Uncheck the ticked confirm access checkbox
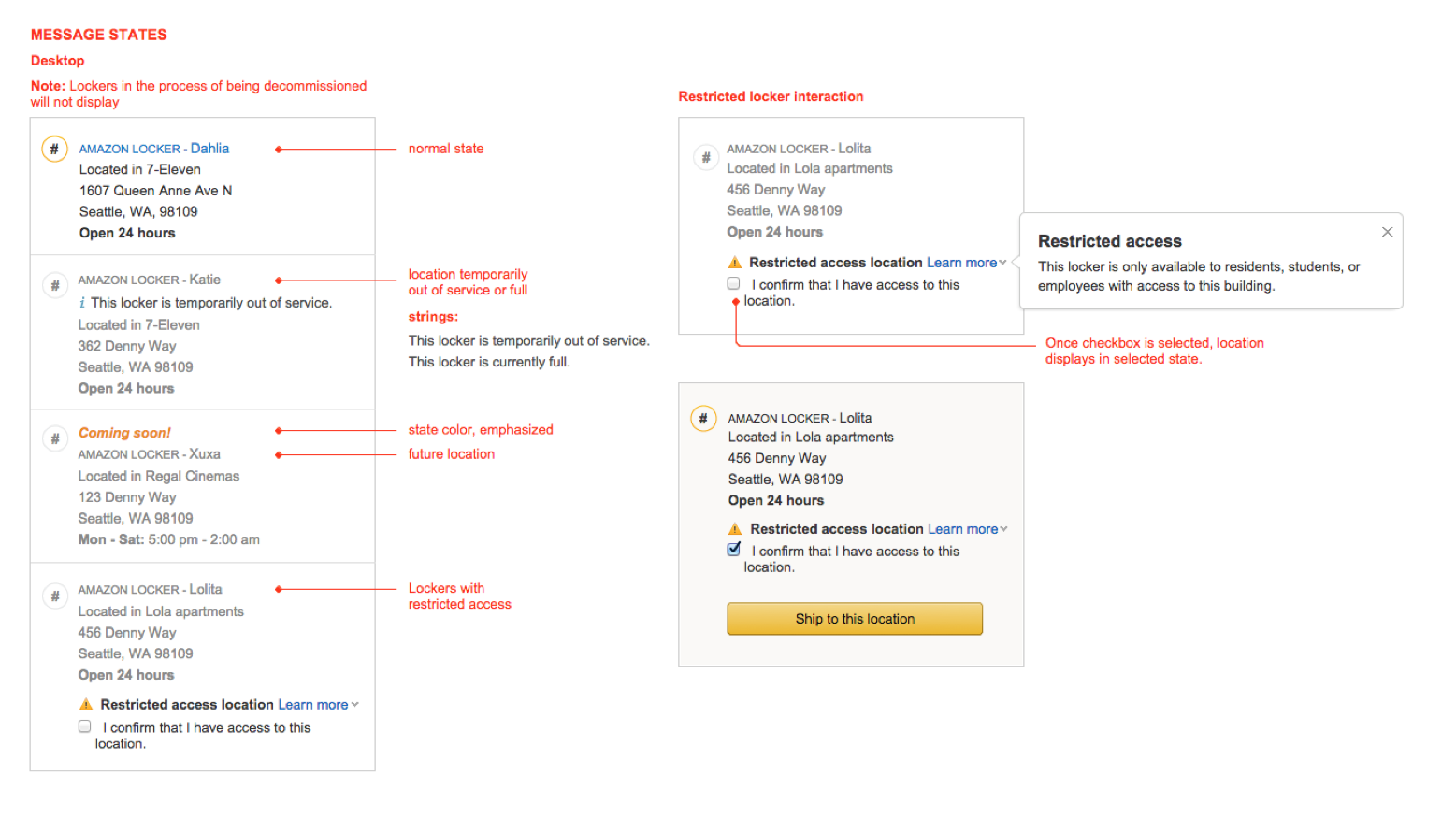Image resolution: width=1456 pixels, height=832 pixels. tap(734, 550)
